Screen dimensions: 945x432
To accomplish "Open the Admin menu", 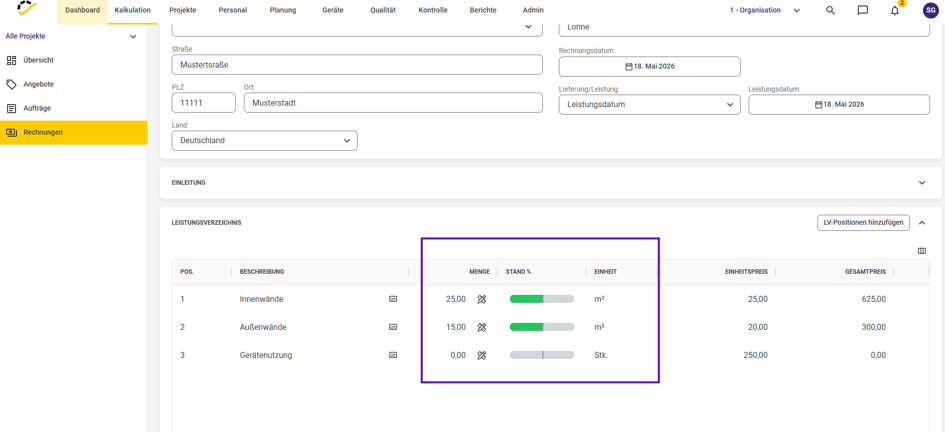I will click(533, 10).
